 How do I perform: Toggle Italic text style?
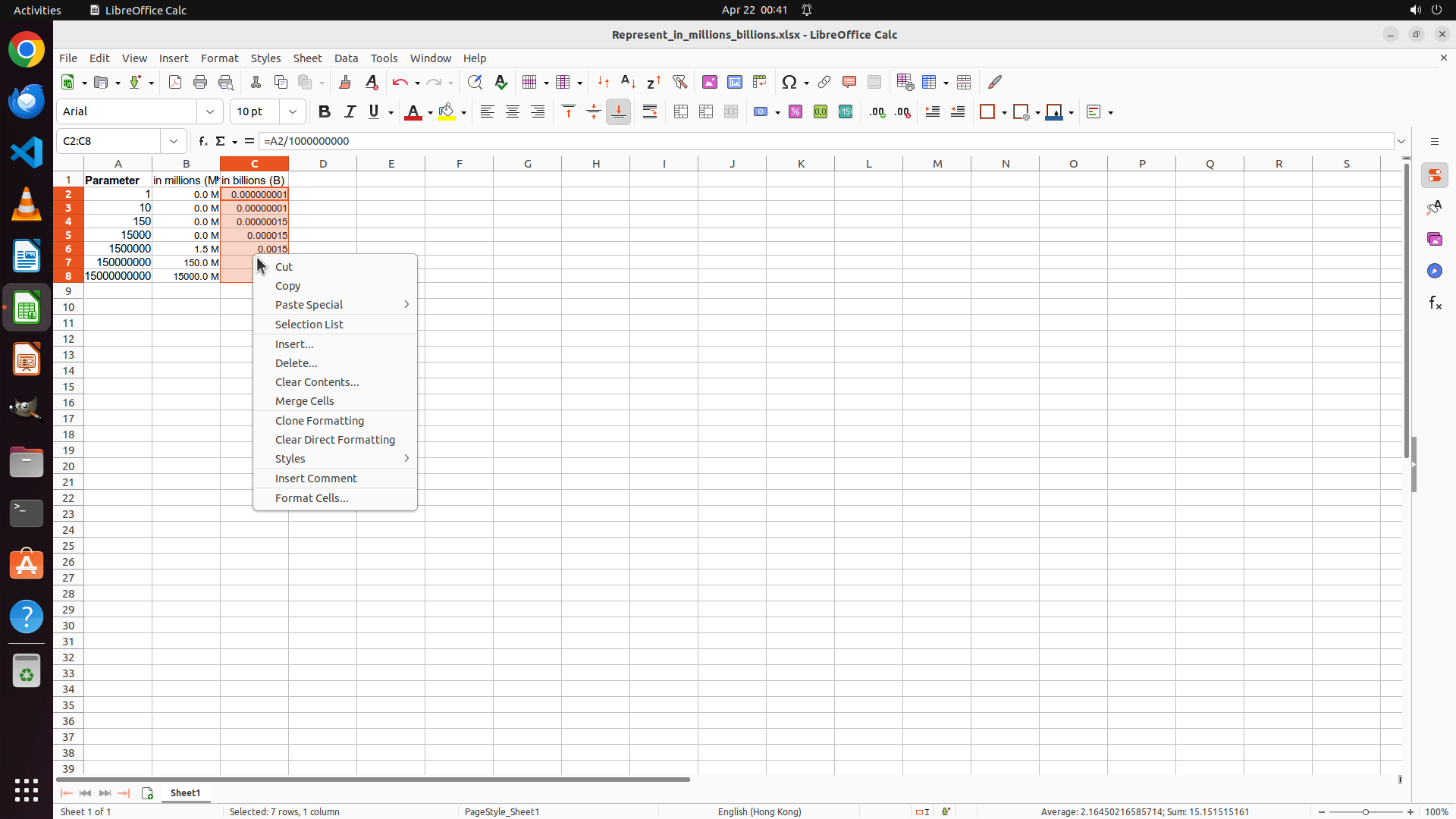pyautogui.click(x=350, y=112)
